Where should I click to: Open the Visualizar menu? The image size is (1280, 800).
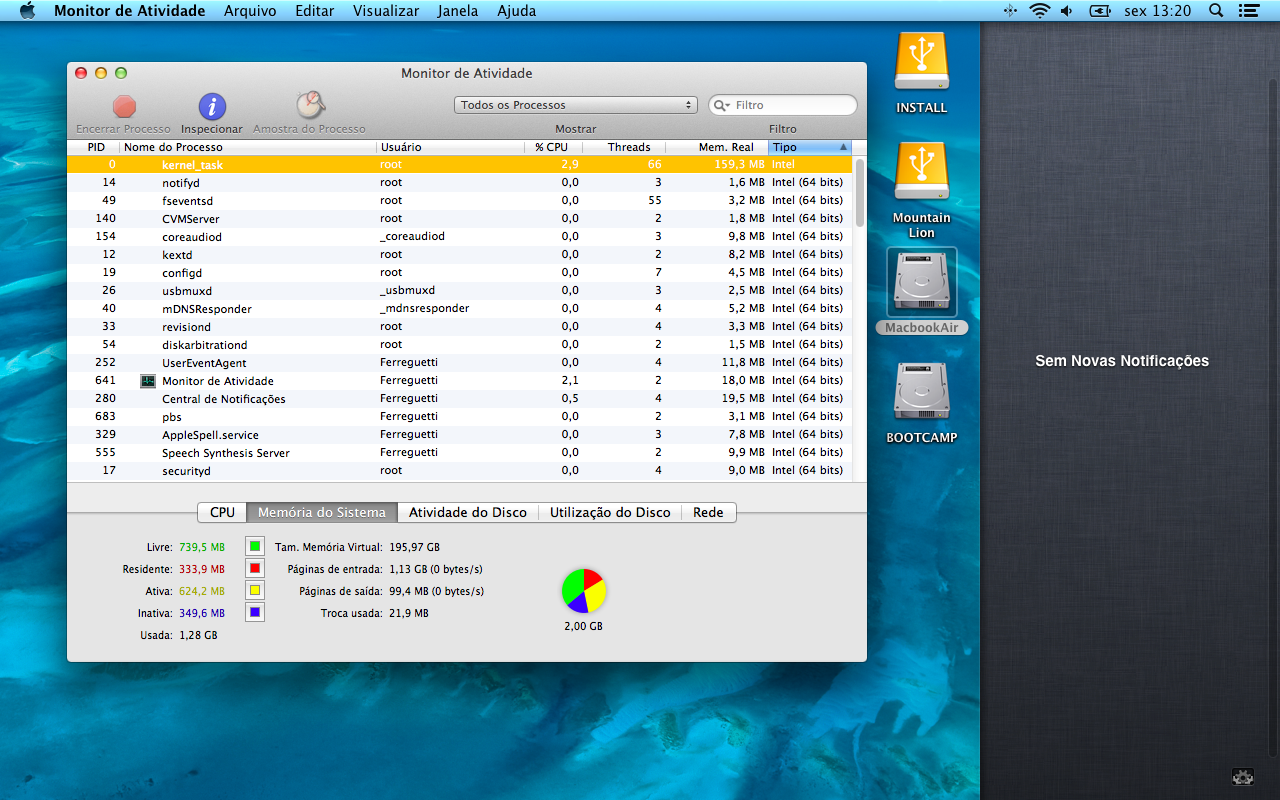pos(386,11)
